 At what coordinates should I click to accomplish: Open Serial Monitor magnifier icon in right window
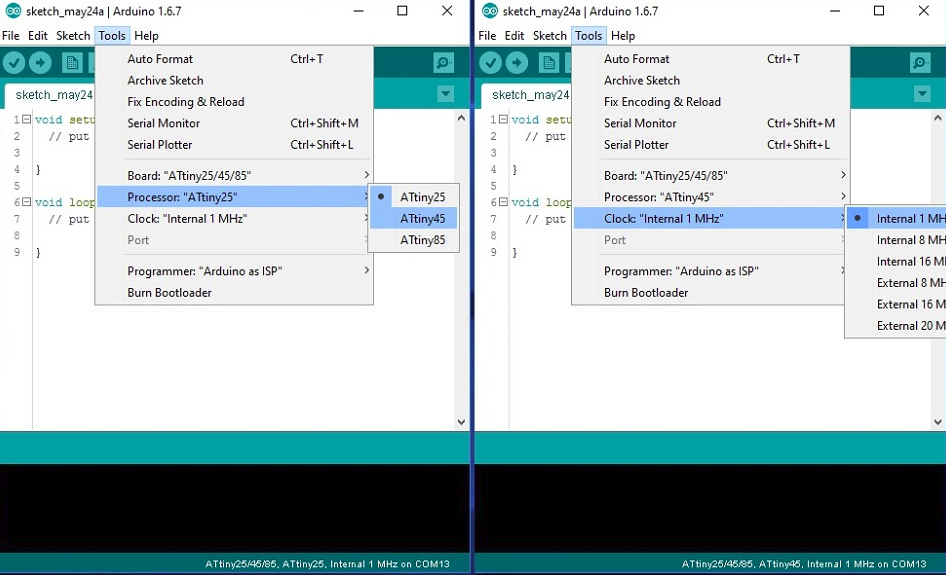[920, 62]
